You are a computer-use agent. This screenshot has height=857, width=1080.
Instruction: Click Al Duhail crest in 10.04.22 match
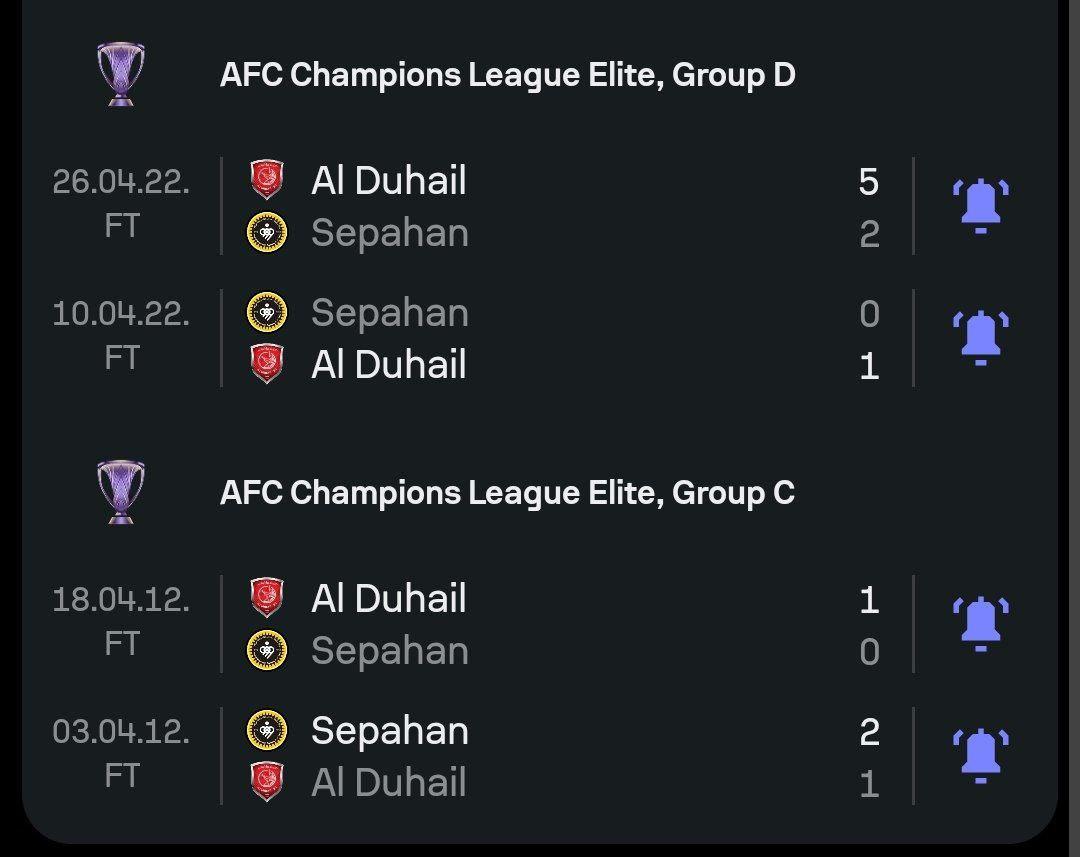pos(267,364)
